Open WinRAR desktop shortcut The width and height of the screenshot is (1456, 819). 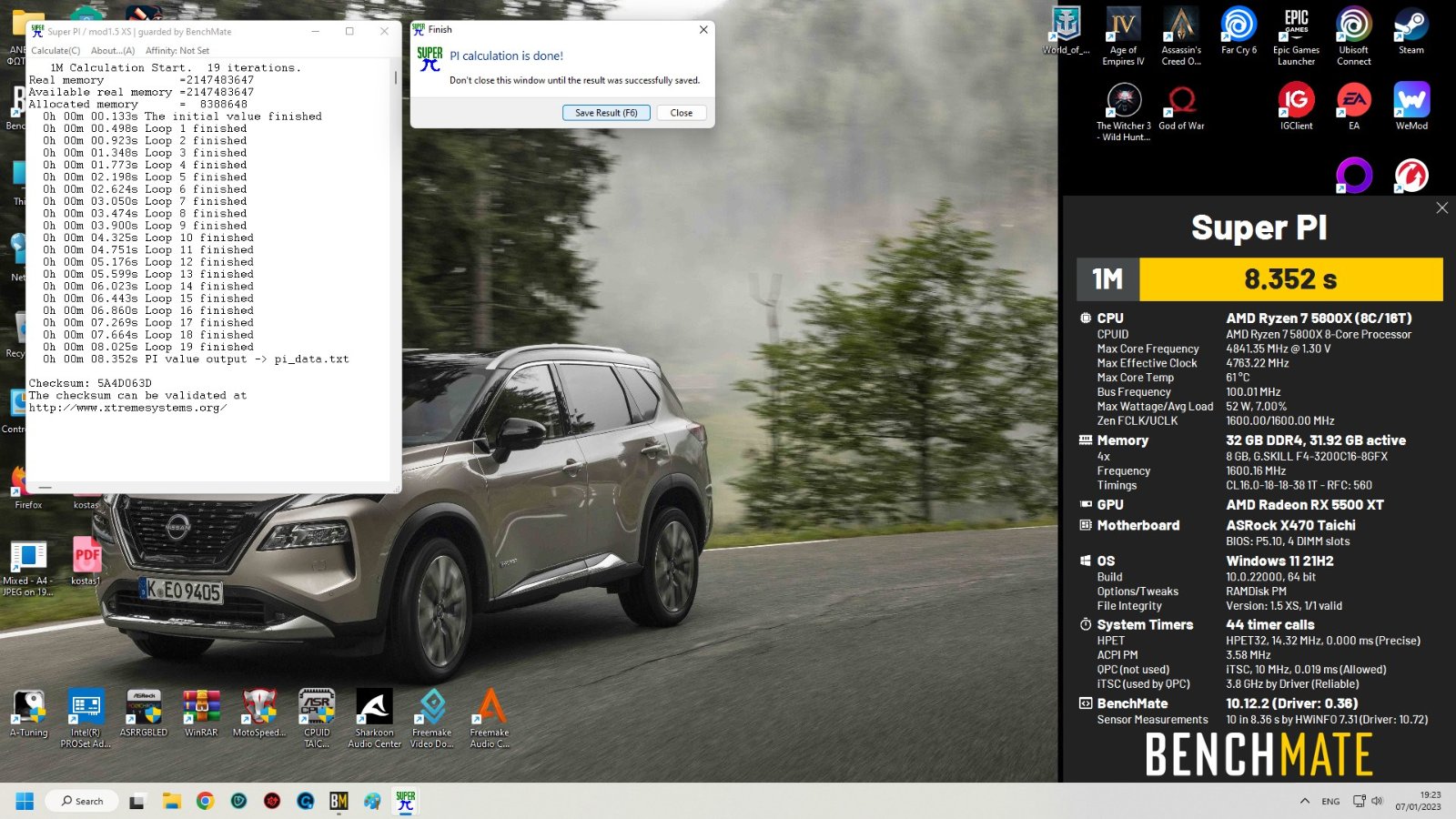[x=201, y=713]
